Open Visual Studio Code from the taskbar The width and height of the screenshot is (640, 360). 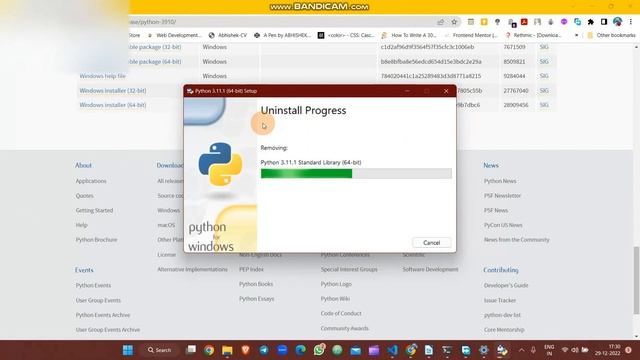(x=392, y=350)
